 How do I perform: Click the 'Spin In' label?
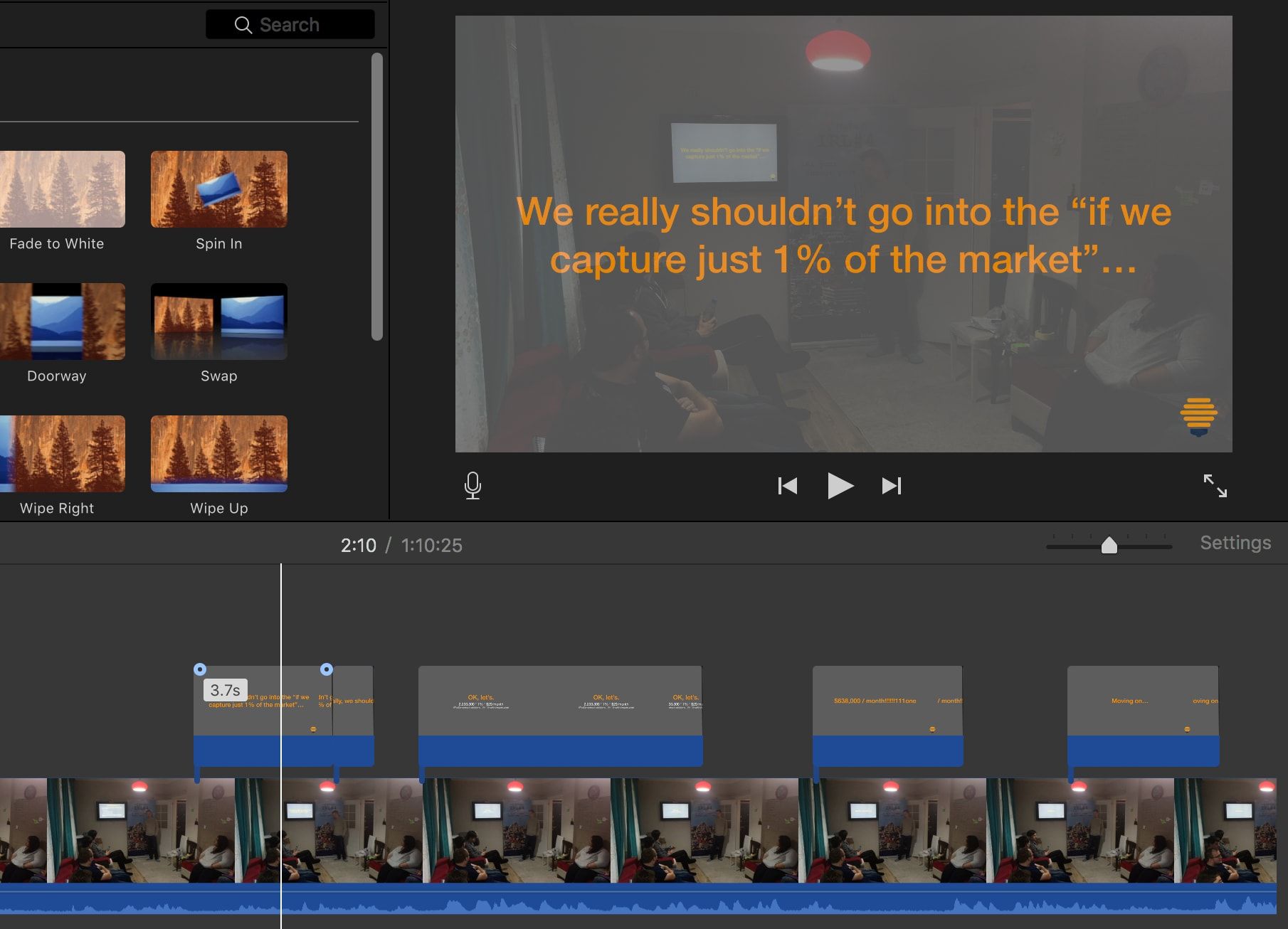pos(219,243)
